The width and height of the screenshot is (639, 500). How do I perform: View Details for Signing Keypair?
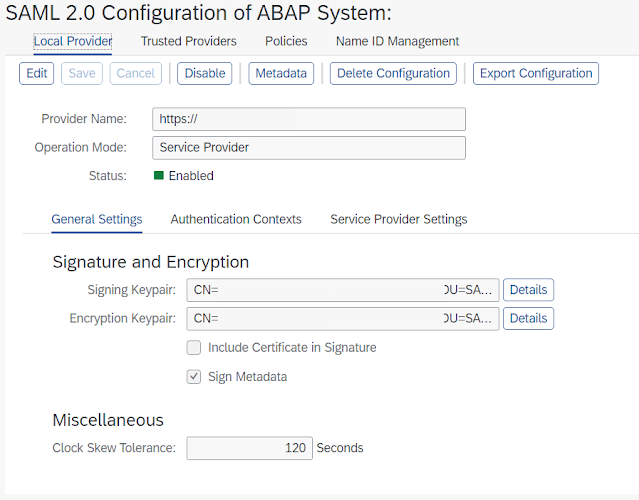coord(528,290)
